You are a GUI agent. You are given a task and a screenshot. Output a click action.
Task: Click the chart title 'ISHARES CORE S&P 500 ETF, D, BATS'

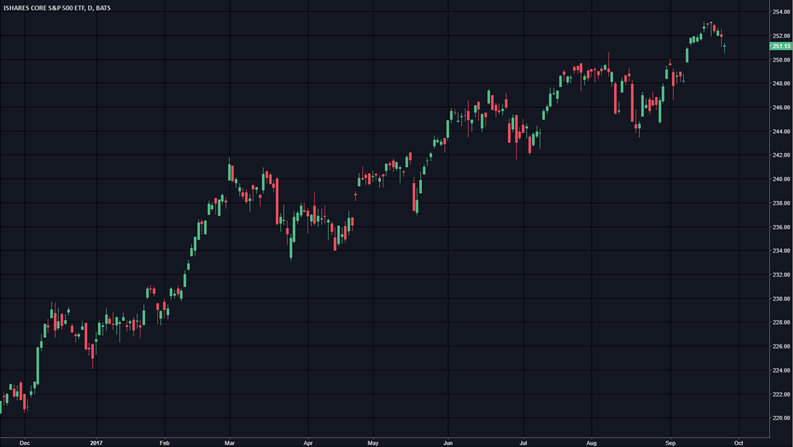(x=57, y=8)
